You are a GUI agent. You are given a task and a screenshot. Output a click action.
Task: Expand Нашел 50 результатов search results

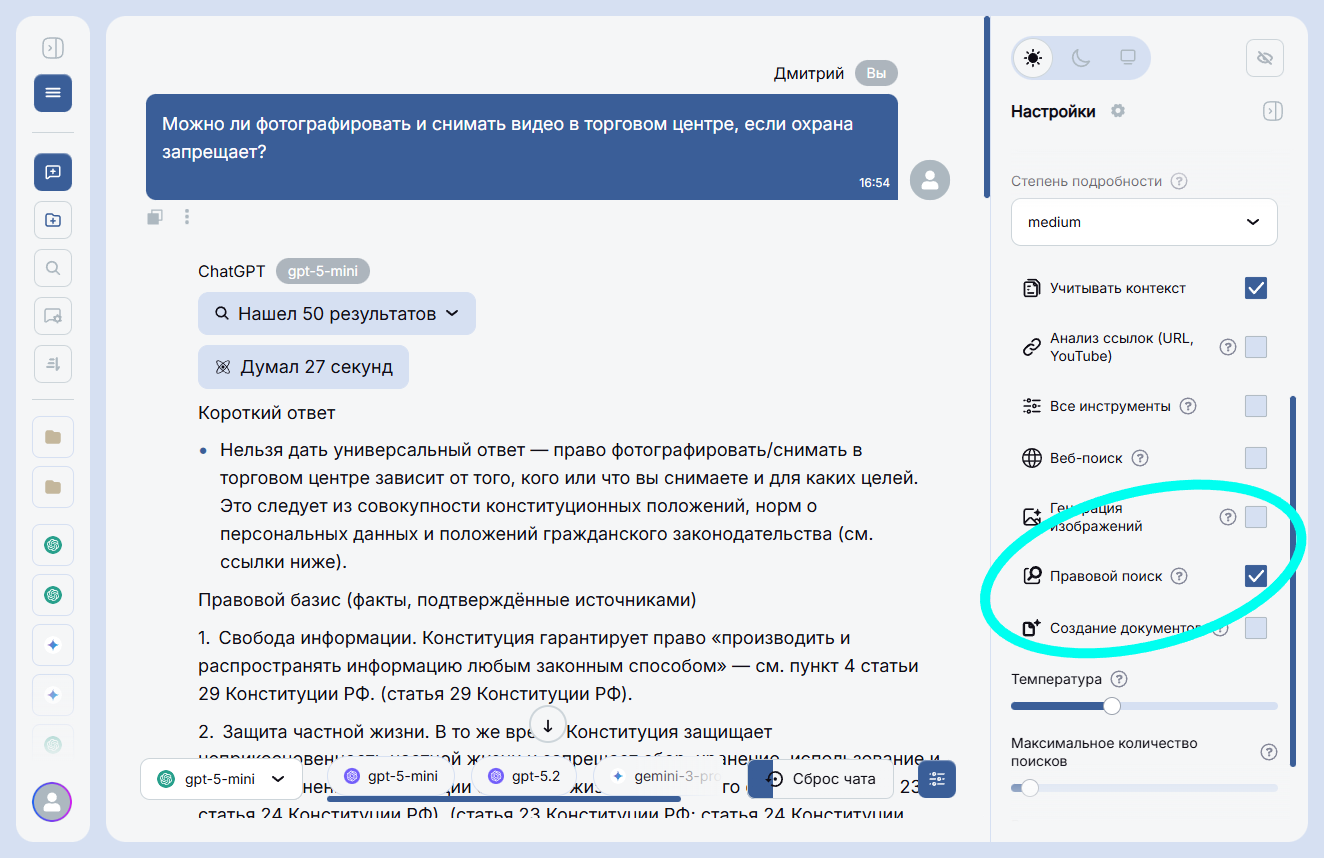click(336, 313)
